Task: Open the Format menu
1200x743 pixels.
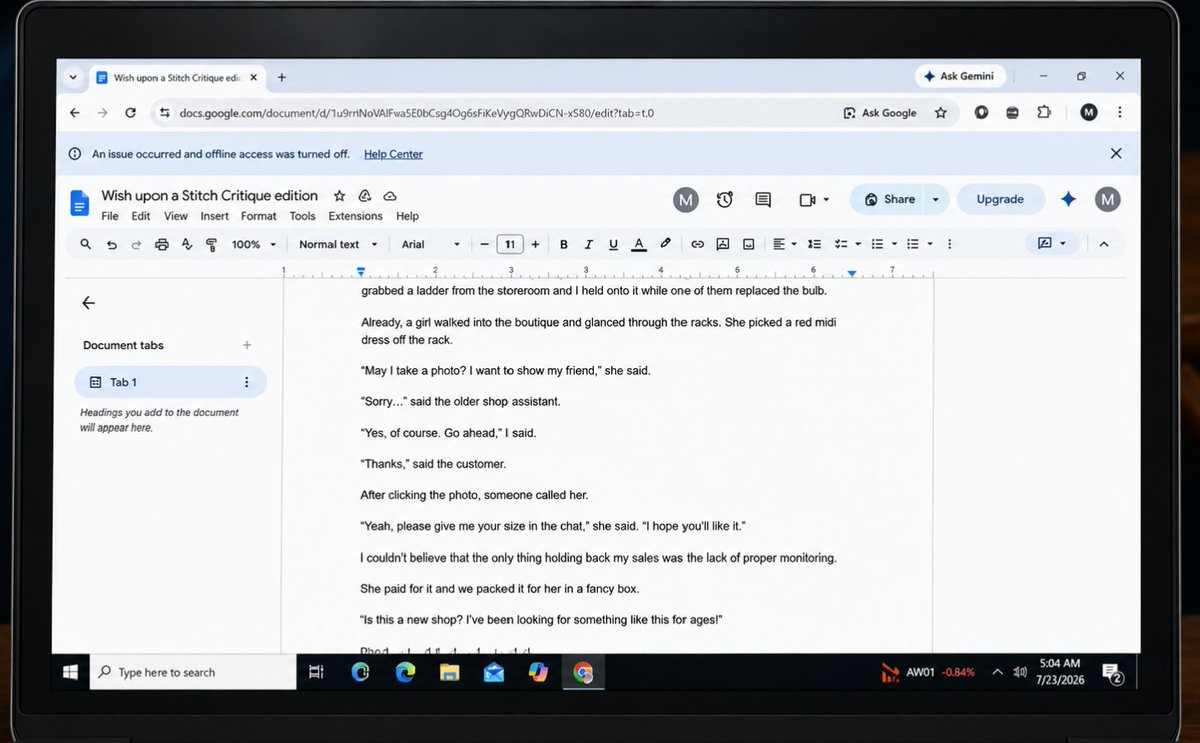Action: [258, 216]
